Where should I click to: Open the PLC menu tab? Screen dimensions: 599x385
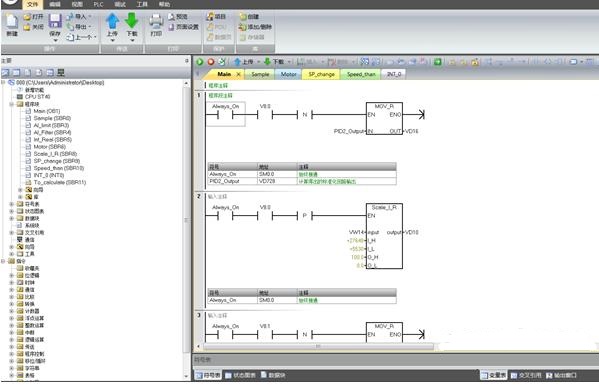point(98,5)
